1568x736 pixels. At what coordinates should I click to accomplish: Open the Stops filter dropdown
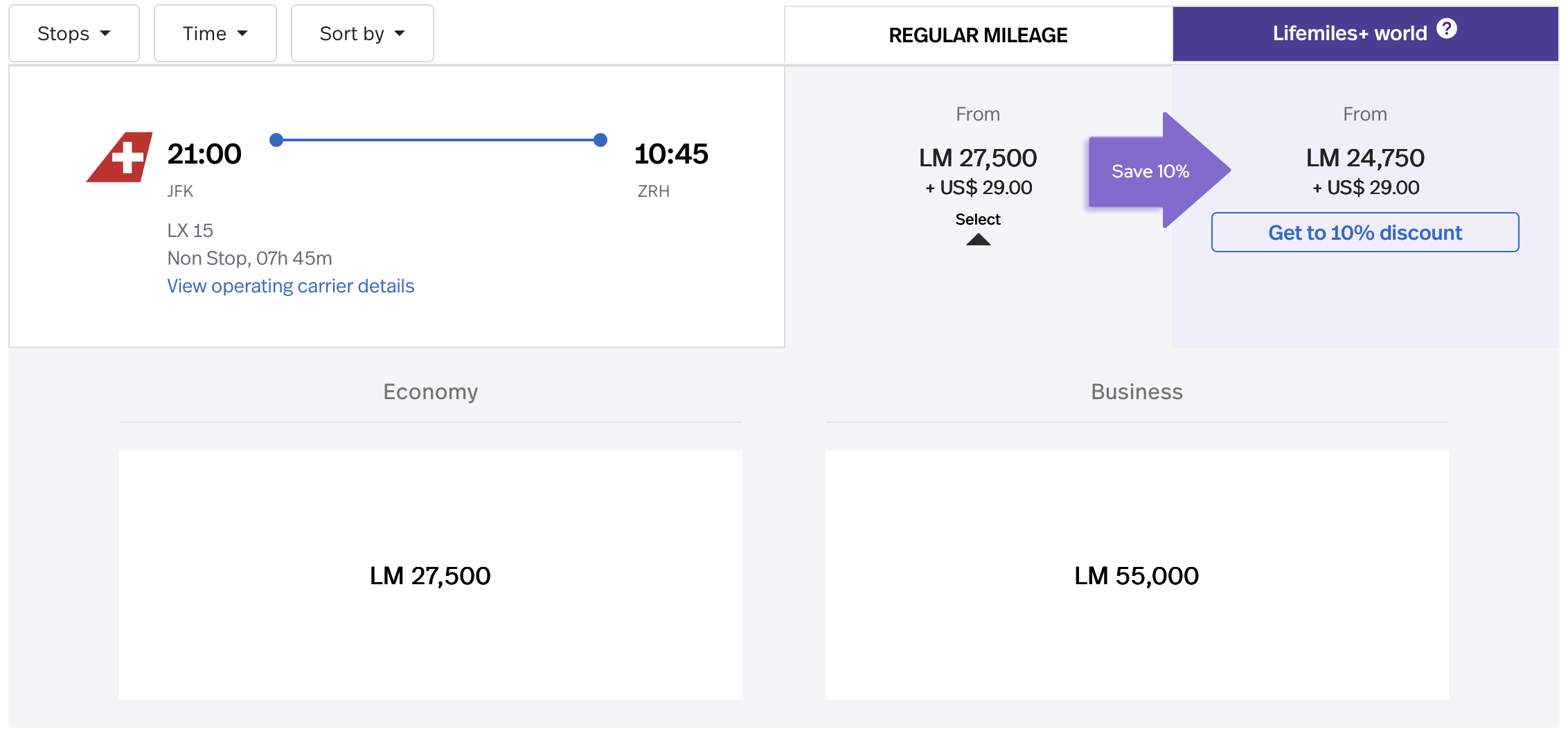[74, 33]
